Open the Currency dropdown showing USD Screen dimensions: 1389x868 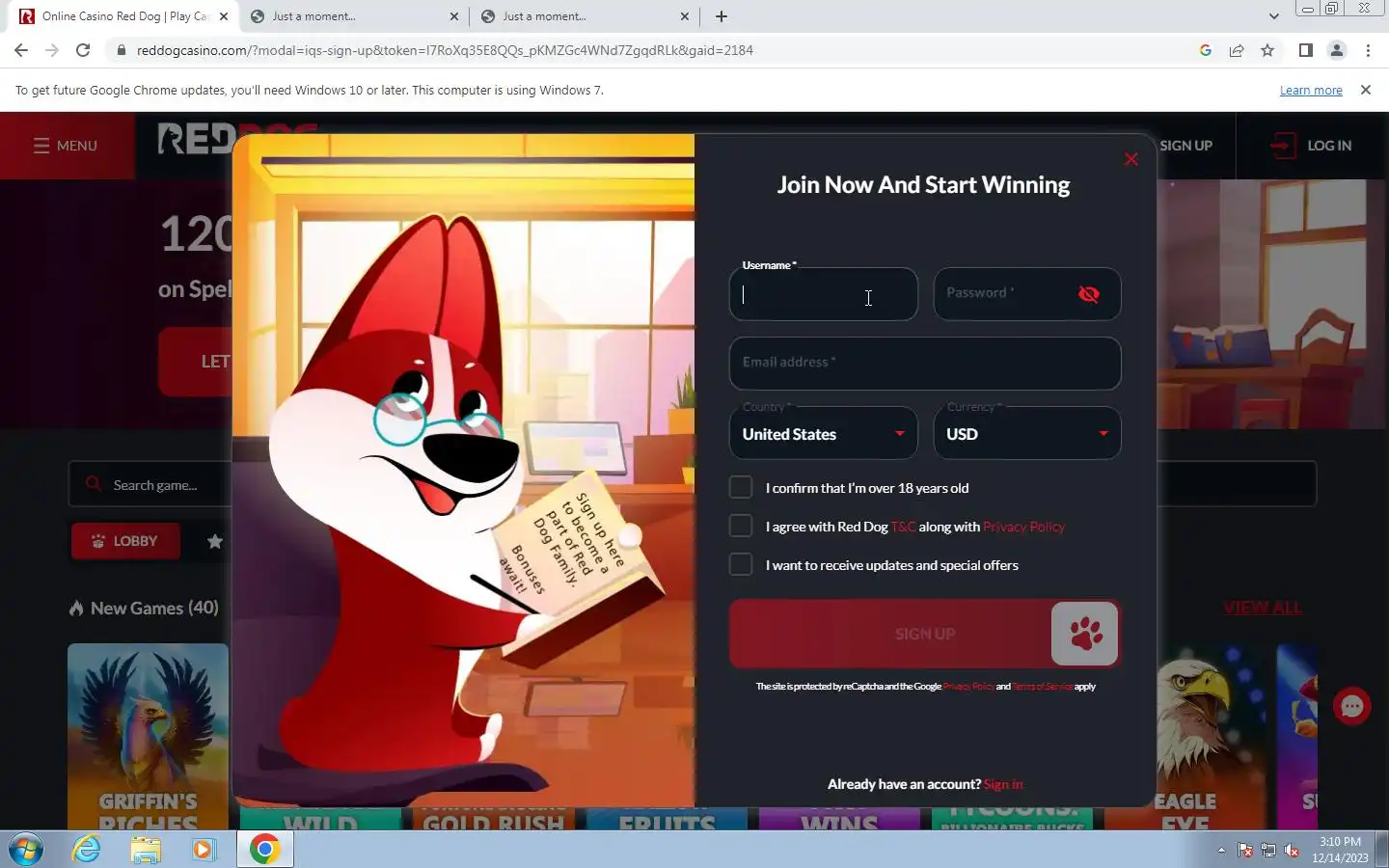[1027, 434]
